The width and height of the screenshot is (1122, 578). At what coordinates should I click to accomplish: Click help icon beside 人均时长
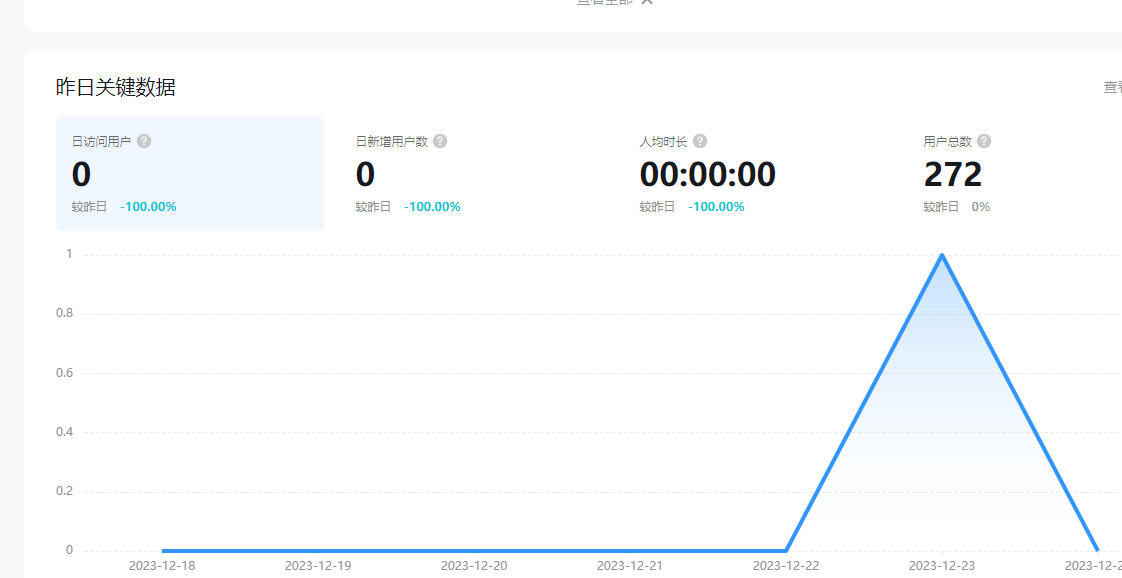pyautogui.click(x=700, y=141)
